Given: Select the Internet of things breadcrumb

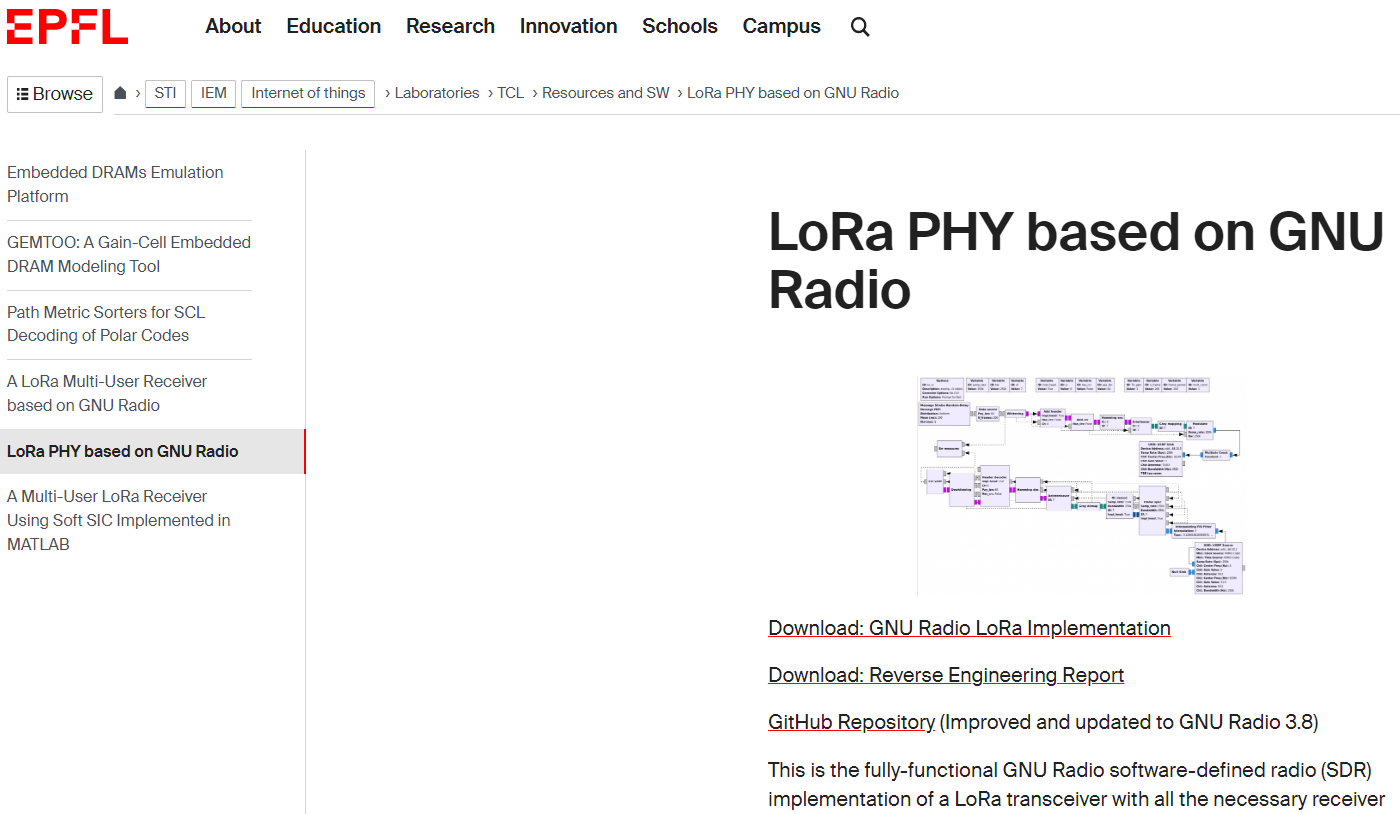Looking at the screenshot, I should pos(308,93).
